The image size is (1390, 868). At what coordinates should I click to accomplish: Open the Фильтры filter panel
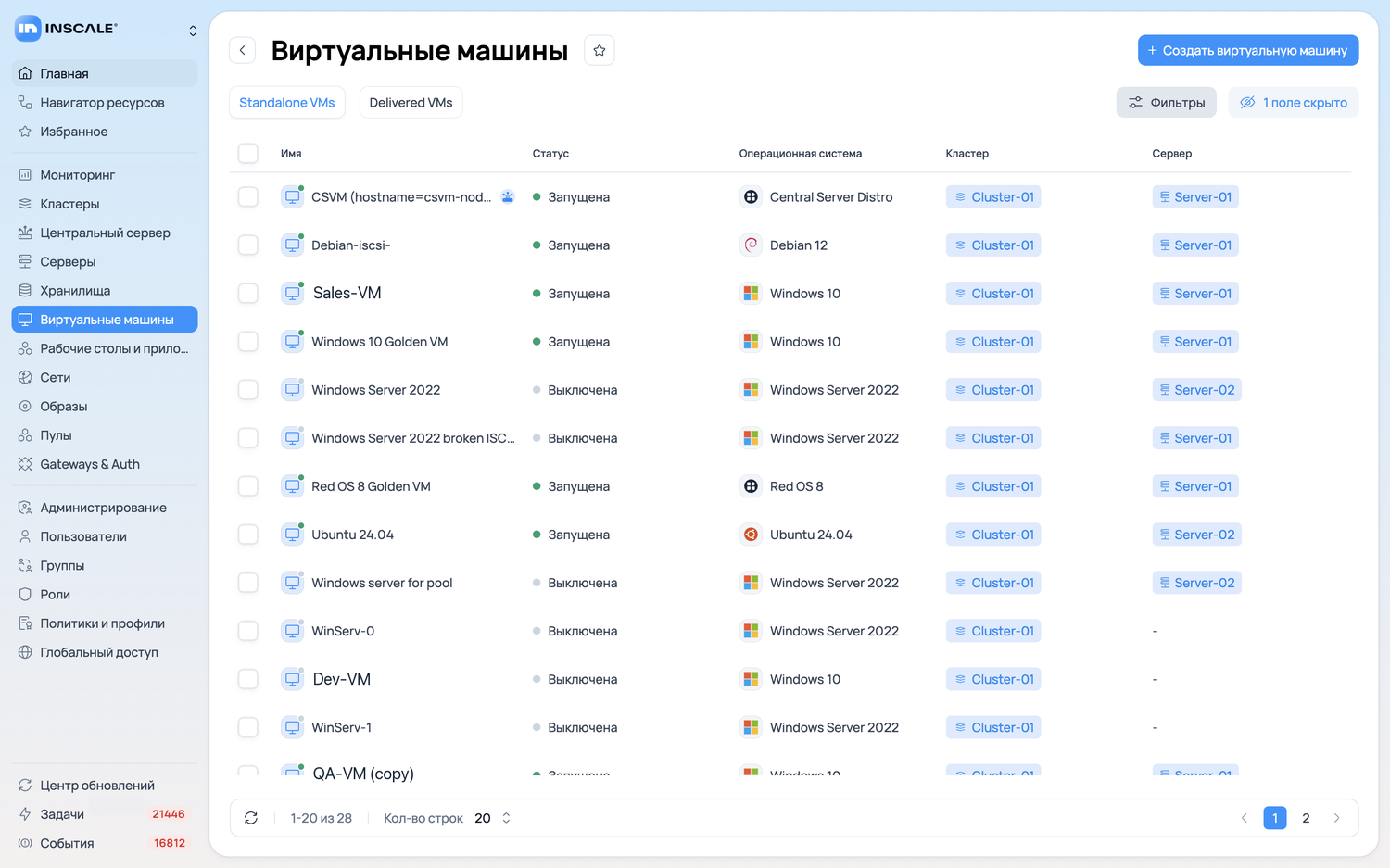tap(1168, 103)
